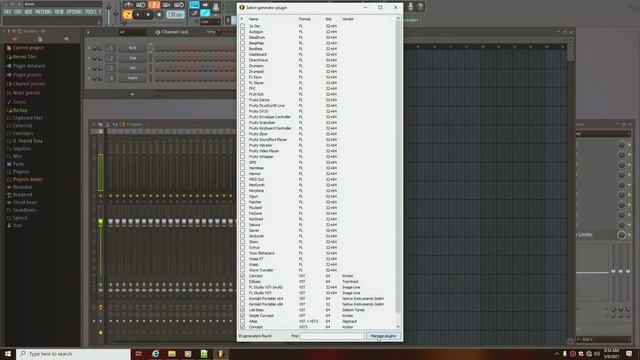Open the Scores item in browser
This screenshot has height=360, width=640.
[x=16, y=102]
